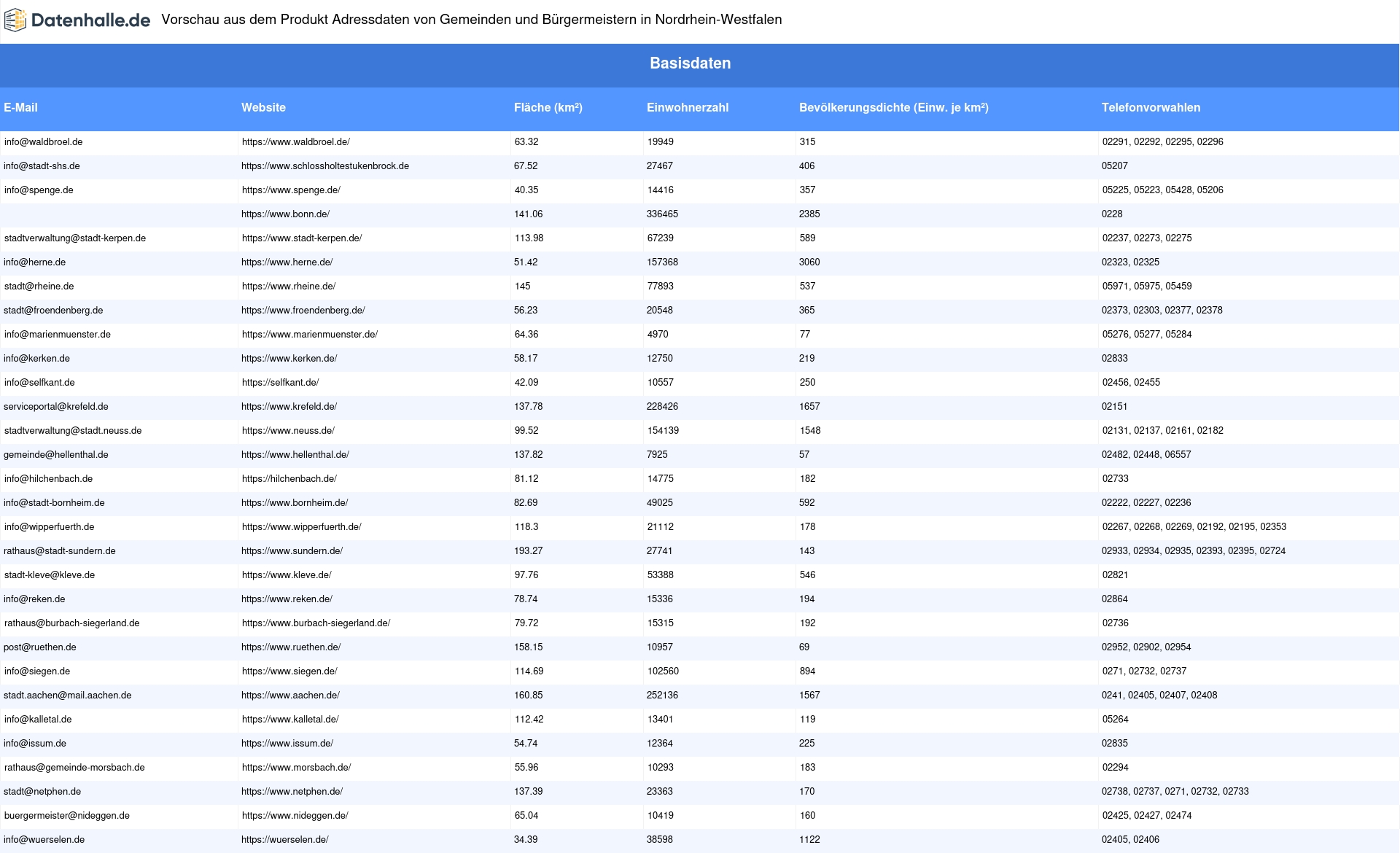This screenshot has width=1400, height=853.
Task: Select area value 158.15
Action: pos(529,647)
